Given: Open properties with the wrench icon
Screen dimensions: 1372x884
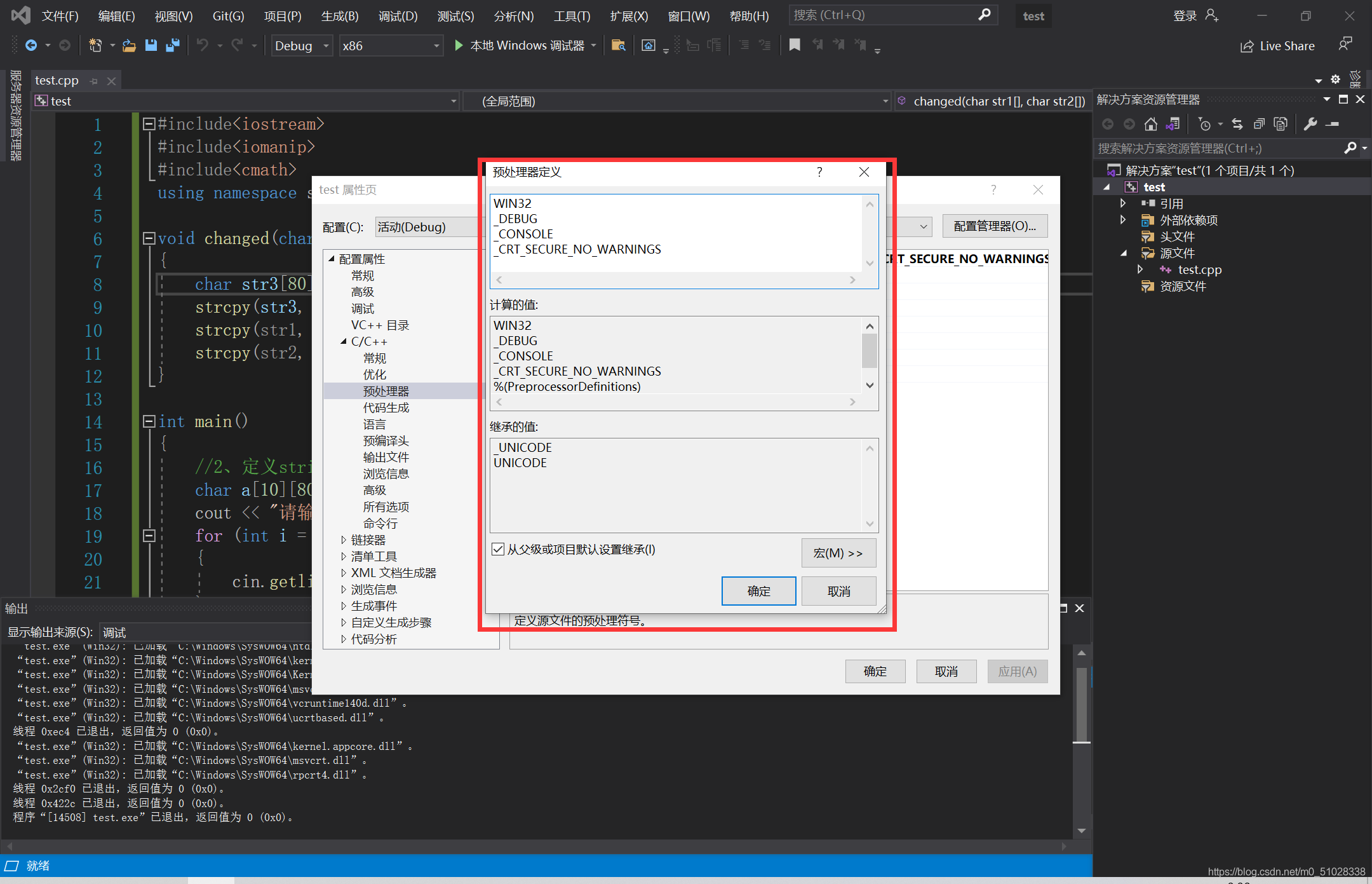Looking at the screenshot, I should click(x=1310, y=124).
